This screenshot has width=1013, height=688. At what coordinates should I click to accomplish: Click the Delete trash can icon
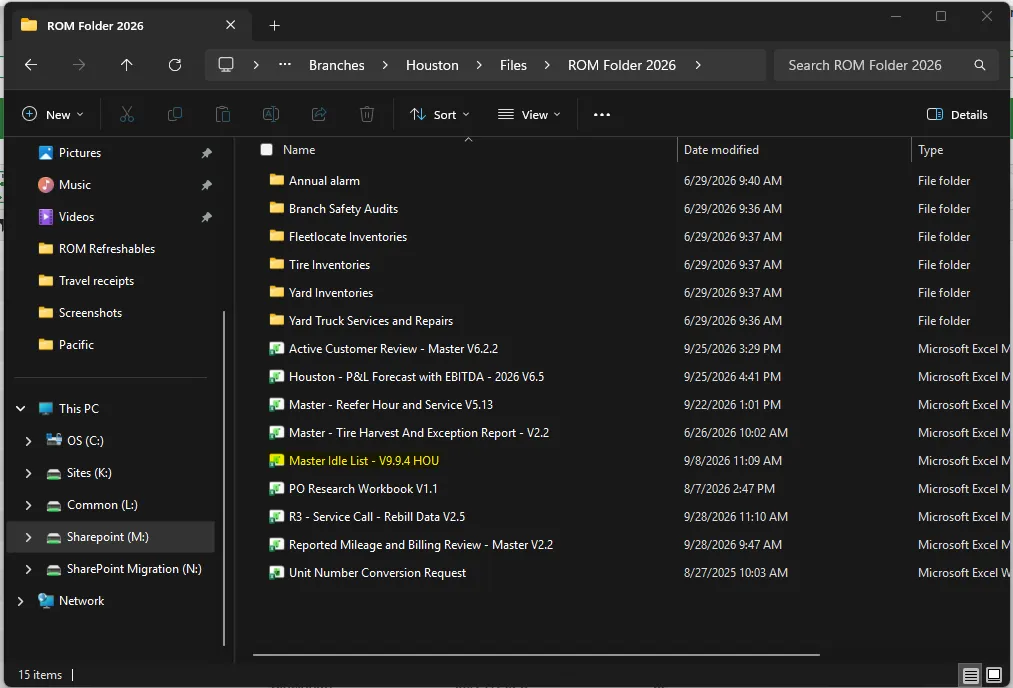(x=367, y=114)
